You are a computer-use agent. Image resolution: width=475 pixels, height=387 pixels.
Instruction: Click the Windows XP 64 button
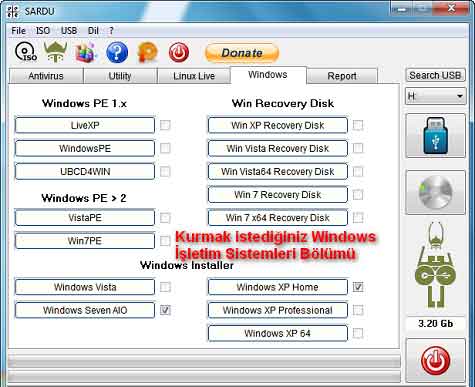pyautogui.click(x=278, y=333)
